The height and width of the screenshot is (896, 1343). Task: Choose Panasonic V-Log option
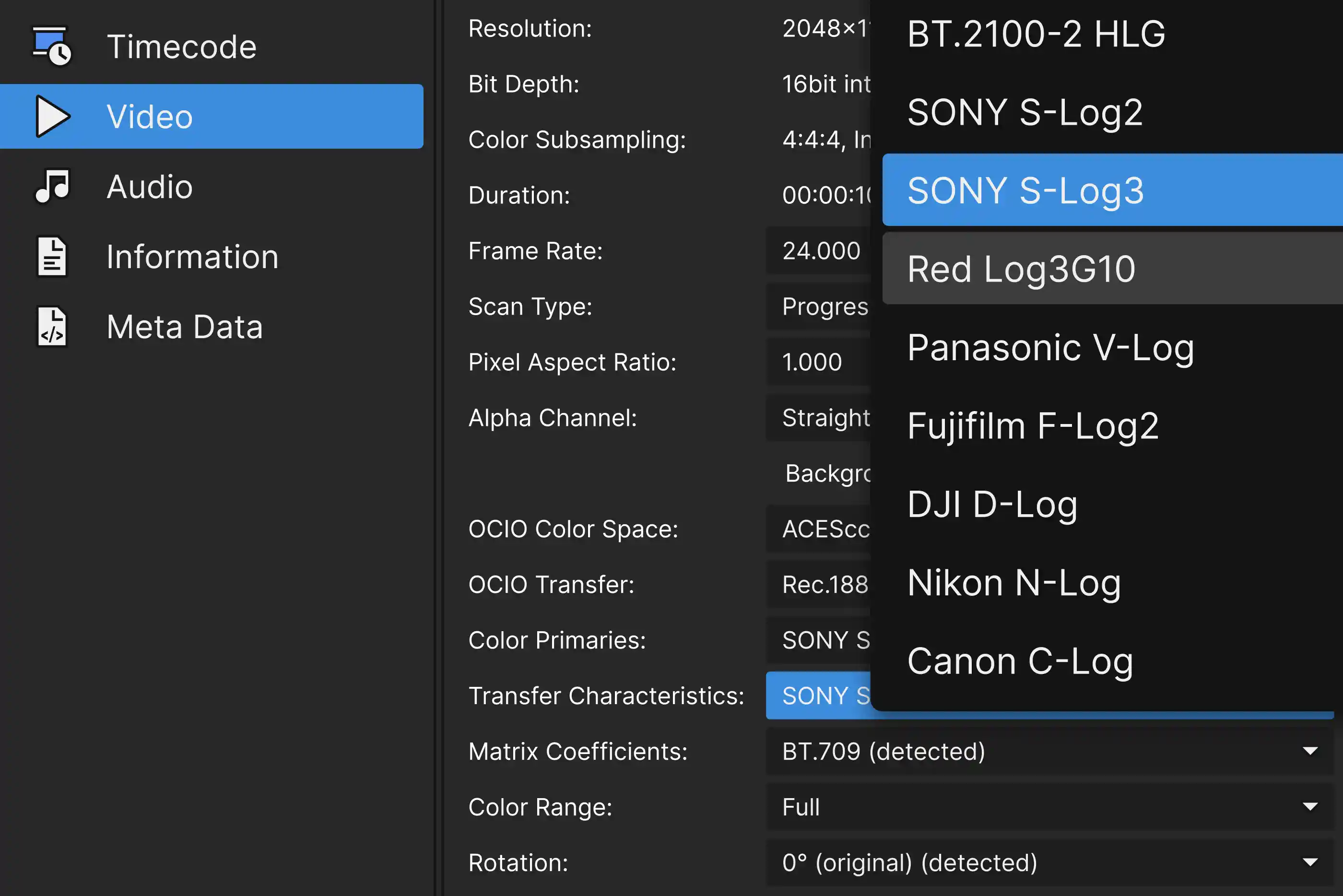[1112, 347]
